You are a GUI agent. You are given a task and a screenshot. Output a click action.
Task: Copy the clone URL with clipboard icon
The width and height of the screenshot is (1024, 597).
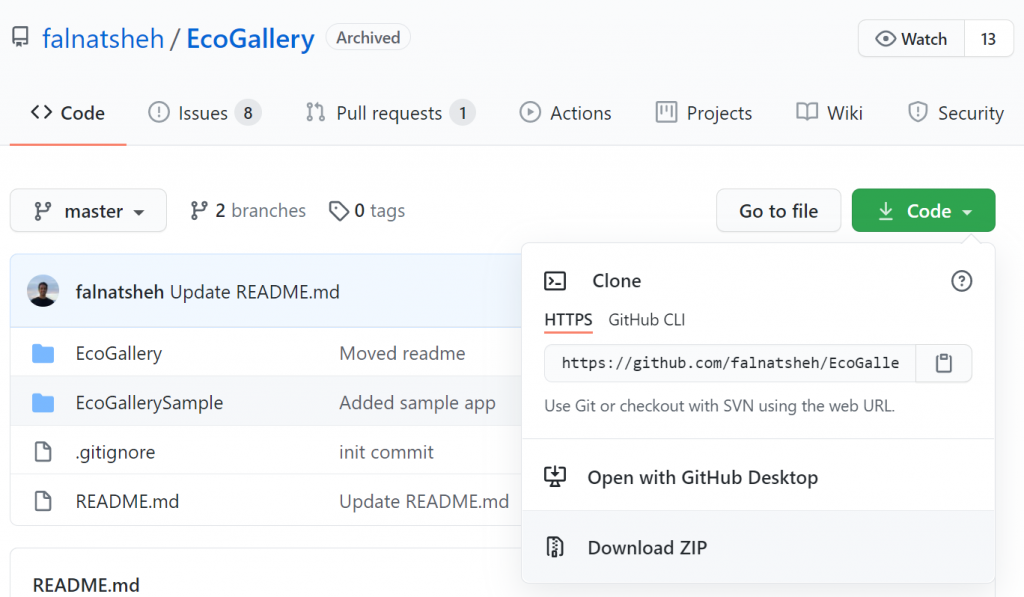click(943, 363)
